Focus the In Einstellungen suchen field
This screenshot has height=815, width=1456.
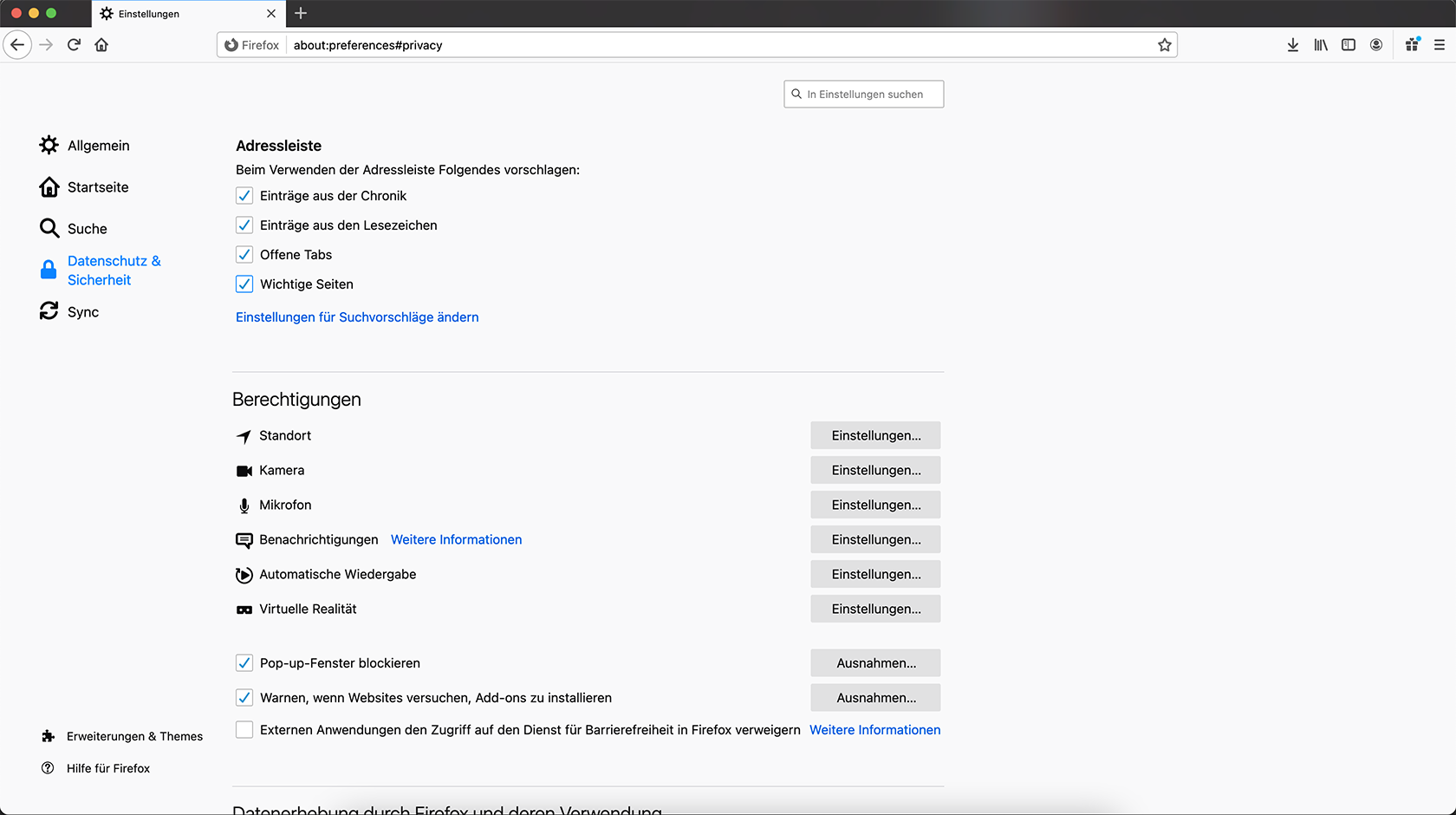click(863, 95)
